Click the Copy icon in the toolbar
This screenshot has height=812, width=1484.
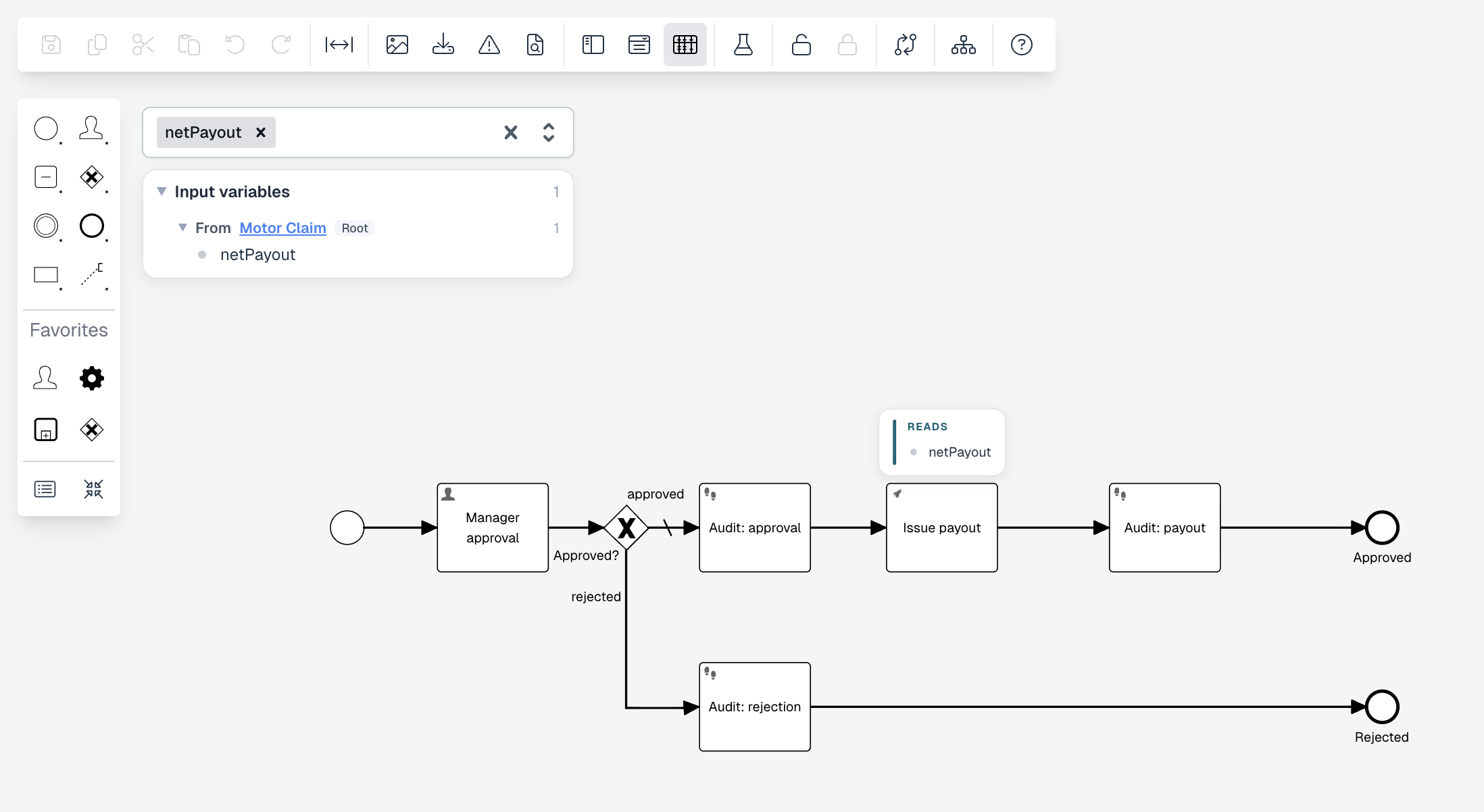coord(97,45)
